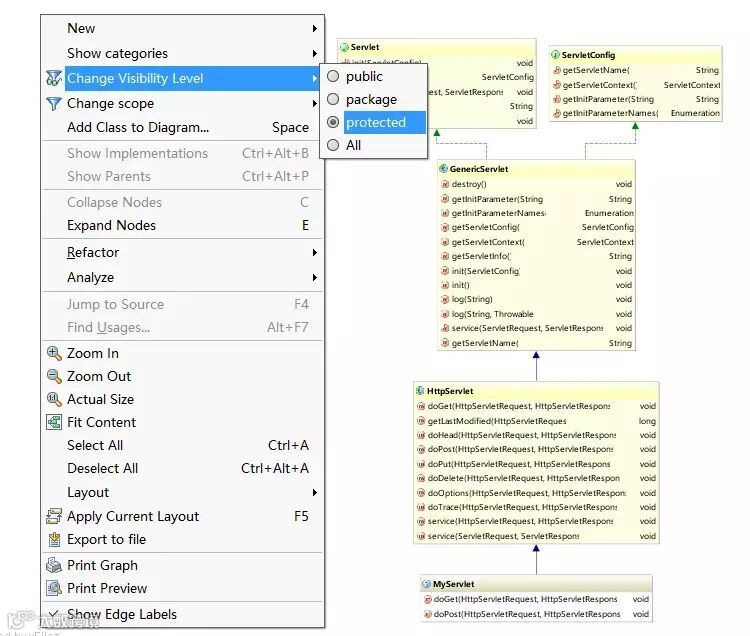Click the Zoom In magnifier icon

click(x=54, y=353)
